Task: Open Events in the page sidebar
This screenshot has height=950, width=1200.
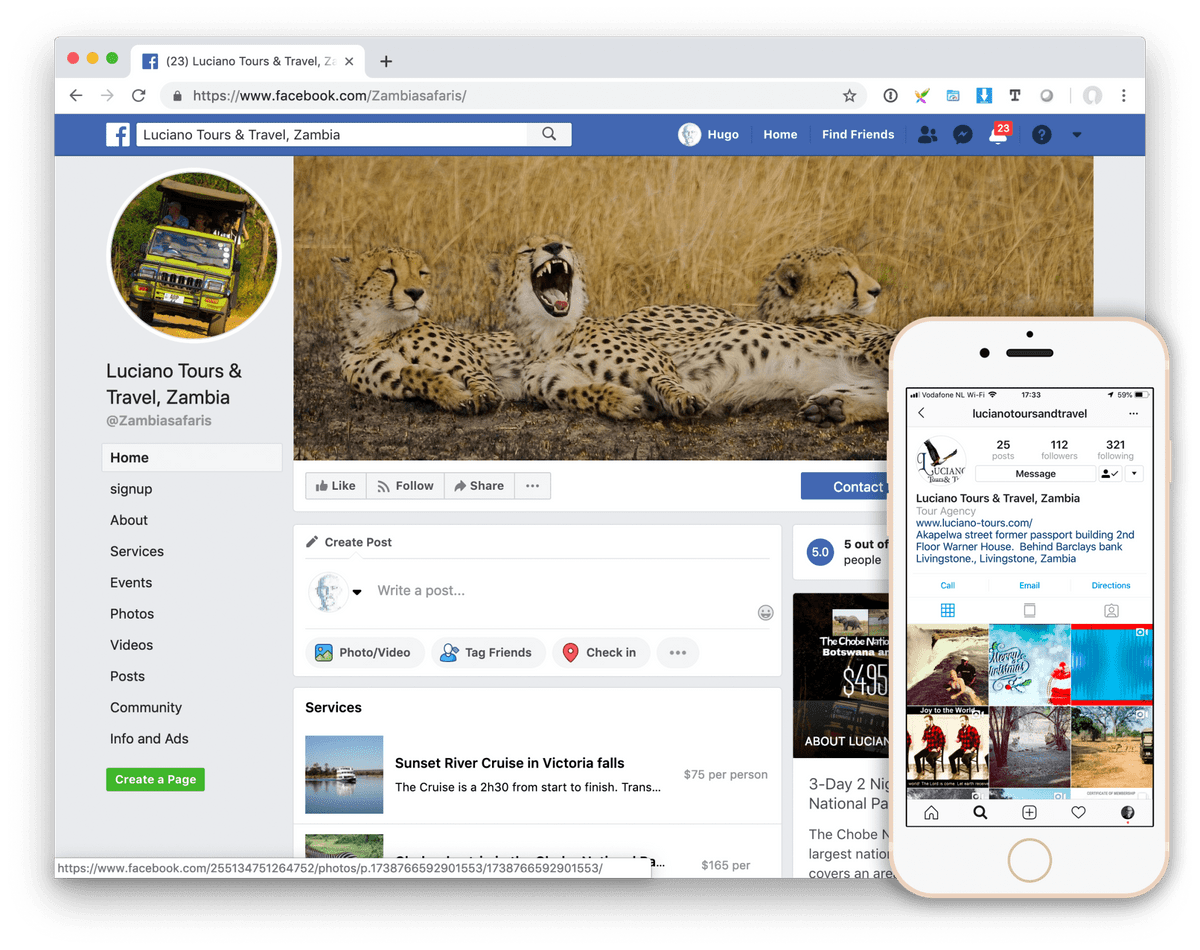Action: (x=131, y=582)
